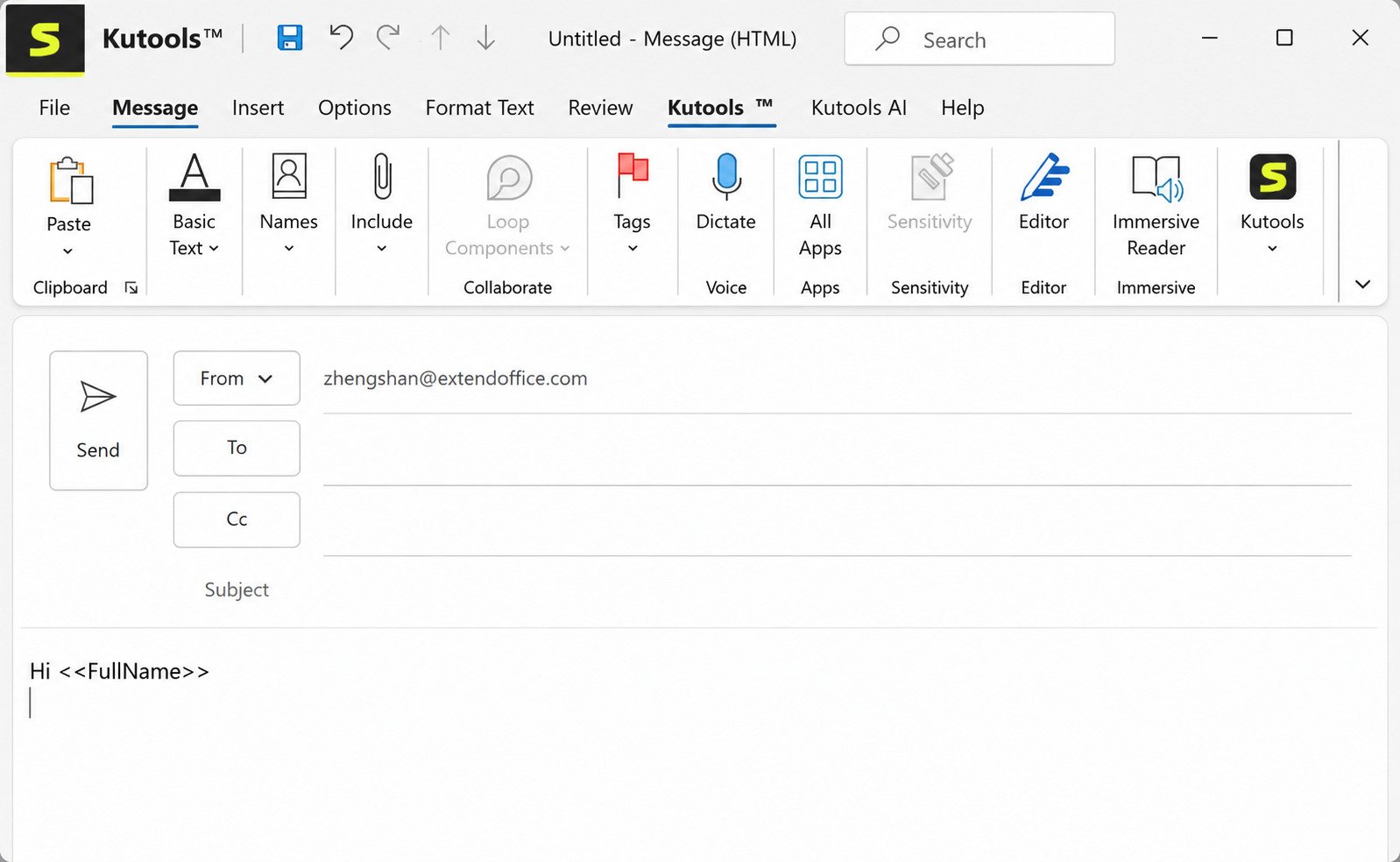The height and width of the screenshot is (862, 1400).
Task: Expand Paste options arrow
Action: pos(68,251)
